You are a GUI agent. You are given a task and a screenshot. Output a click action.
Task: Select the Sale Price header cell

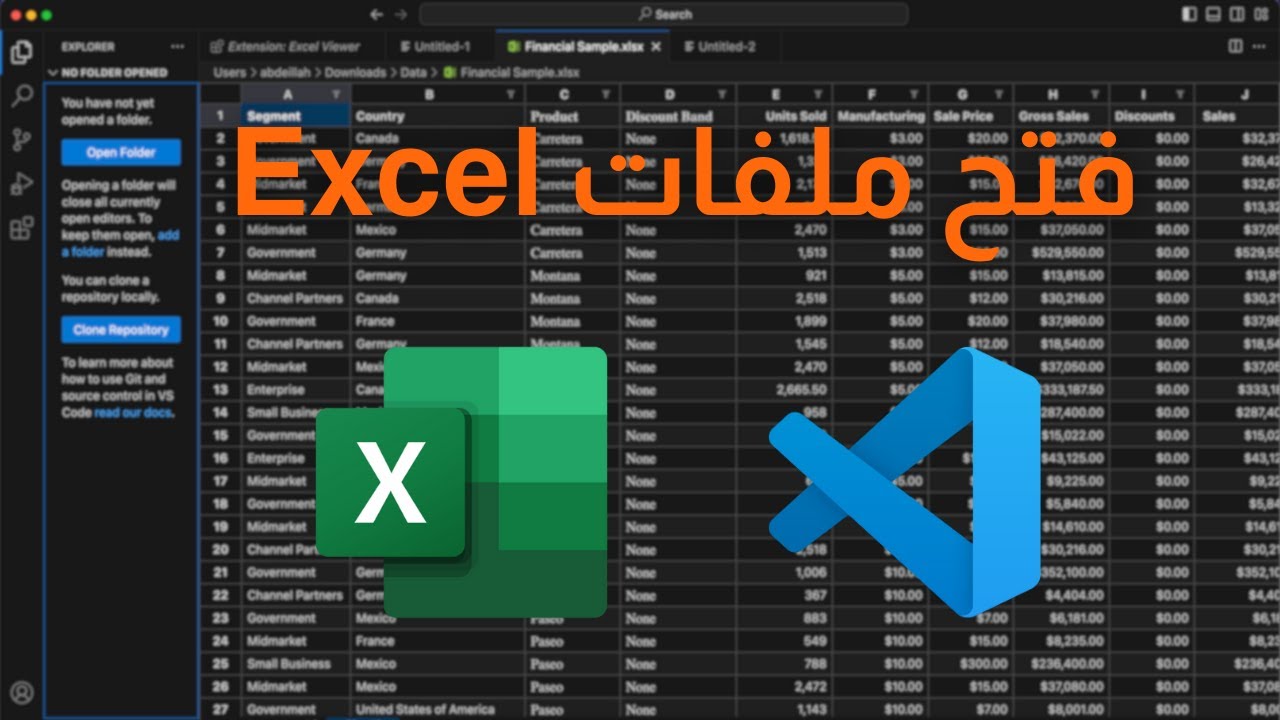(971, 116)
